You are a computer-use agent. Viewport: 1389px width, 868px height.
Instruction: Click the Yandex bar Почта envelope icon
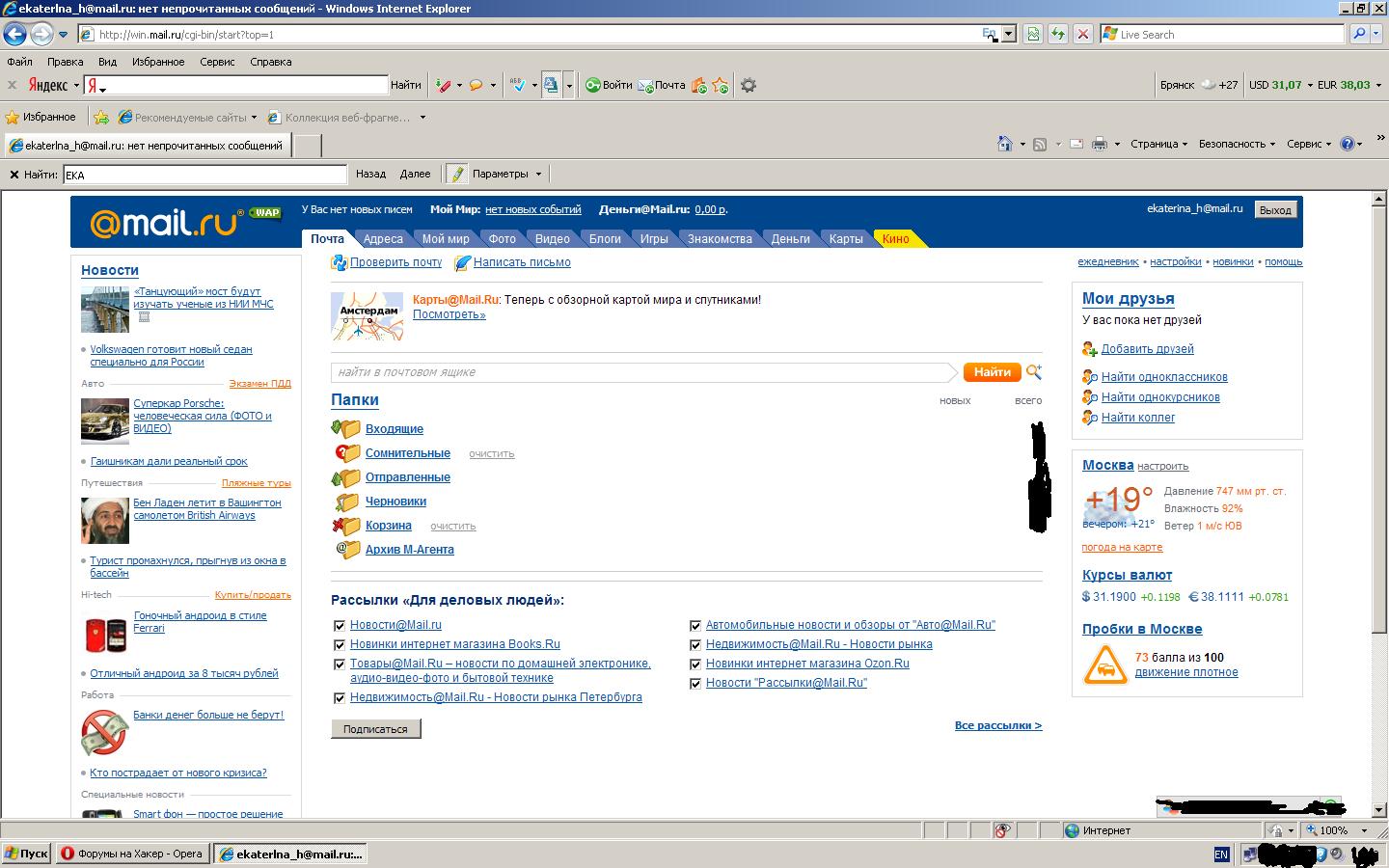click(645, 85)
